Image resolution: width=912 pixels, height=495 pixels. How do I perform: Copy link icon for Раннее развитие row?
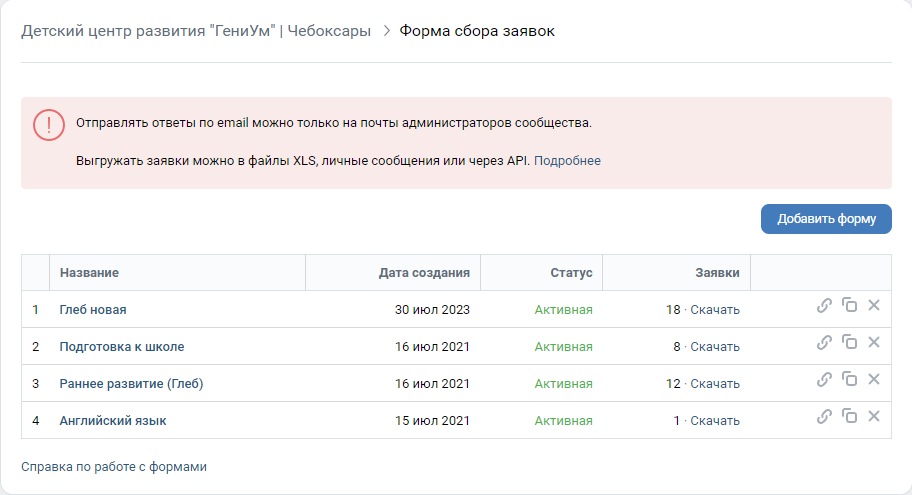pos(824,380)
